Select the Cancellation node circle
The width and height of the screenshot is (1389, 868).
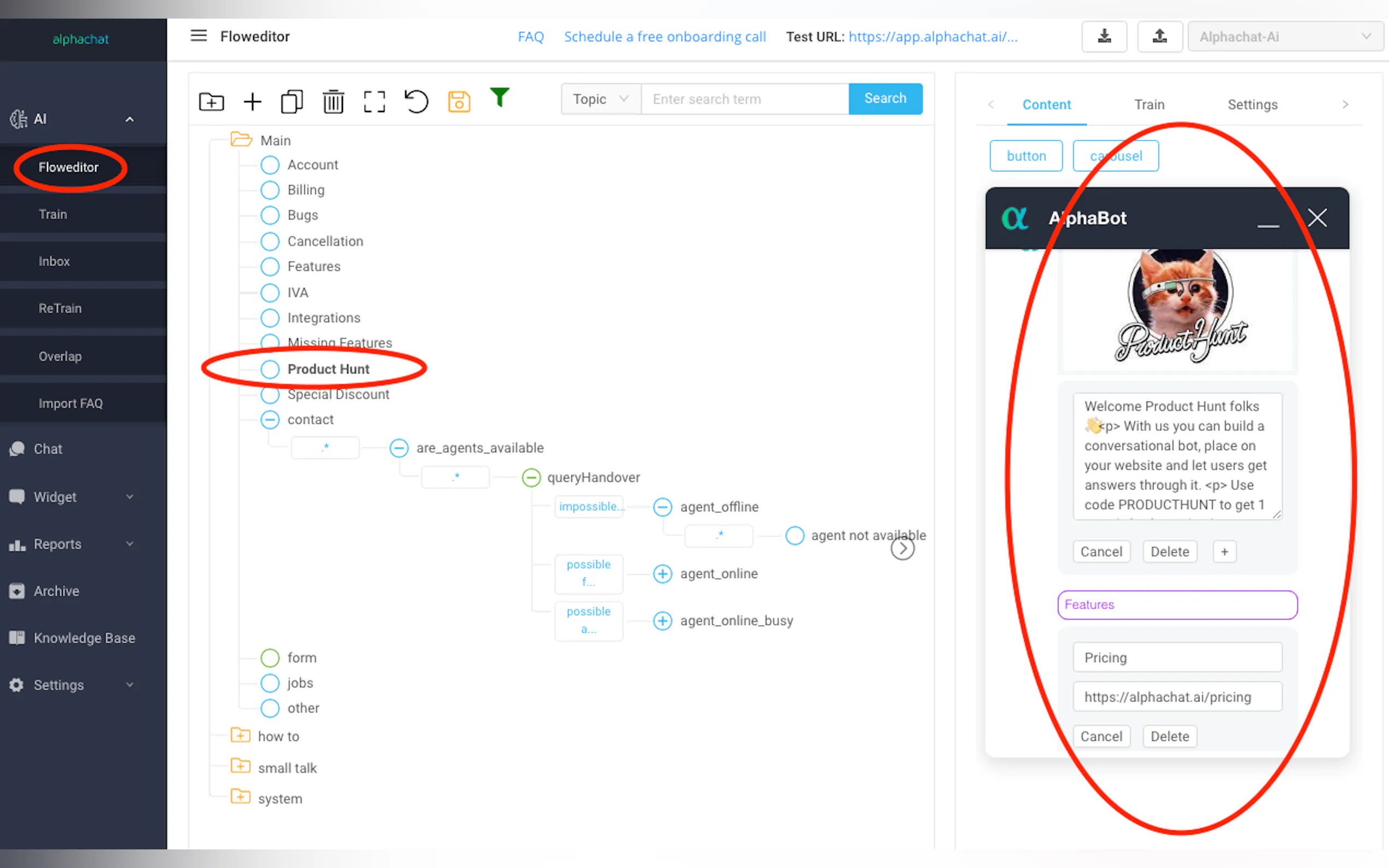(270, 241)
